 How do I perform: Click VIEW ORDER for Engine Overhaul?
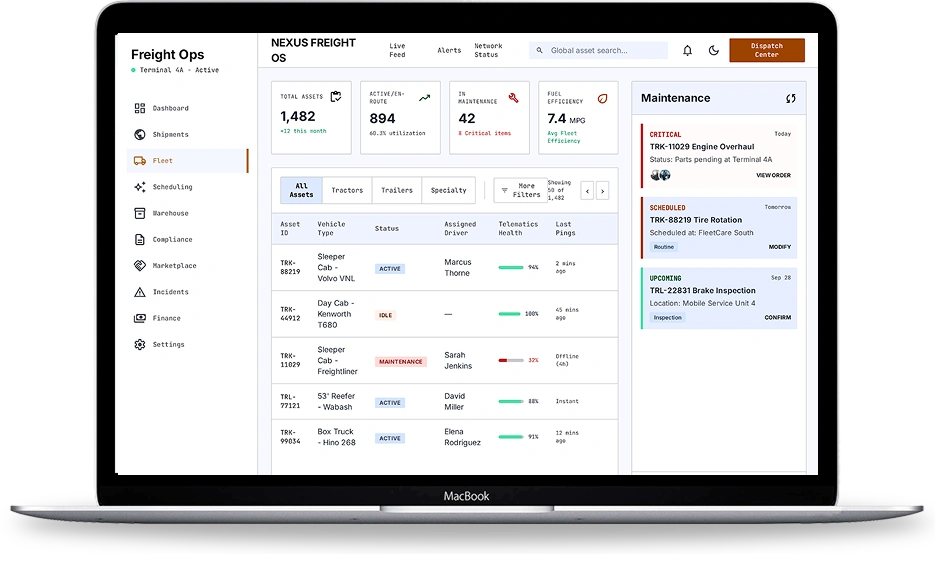pyautogui.click(x=773, y=175)
